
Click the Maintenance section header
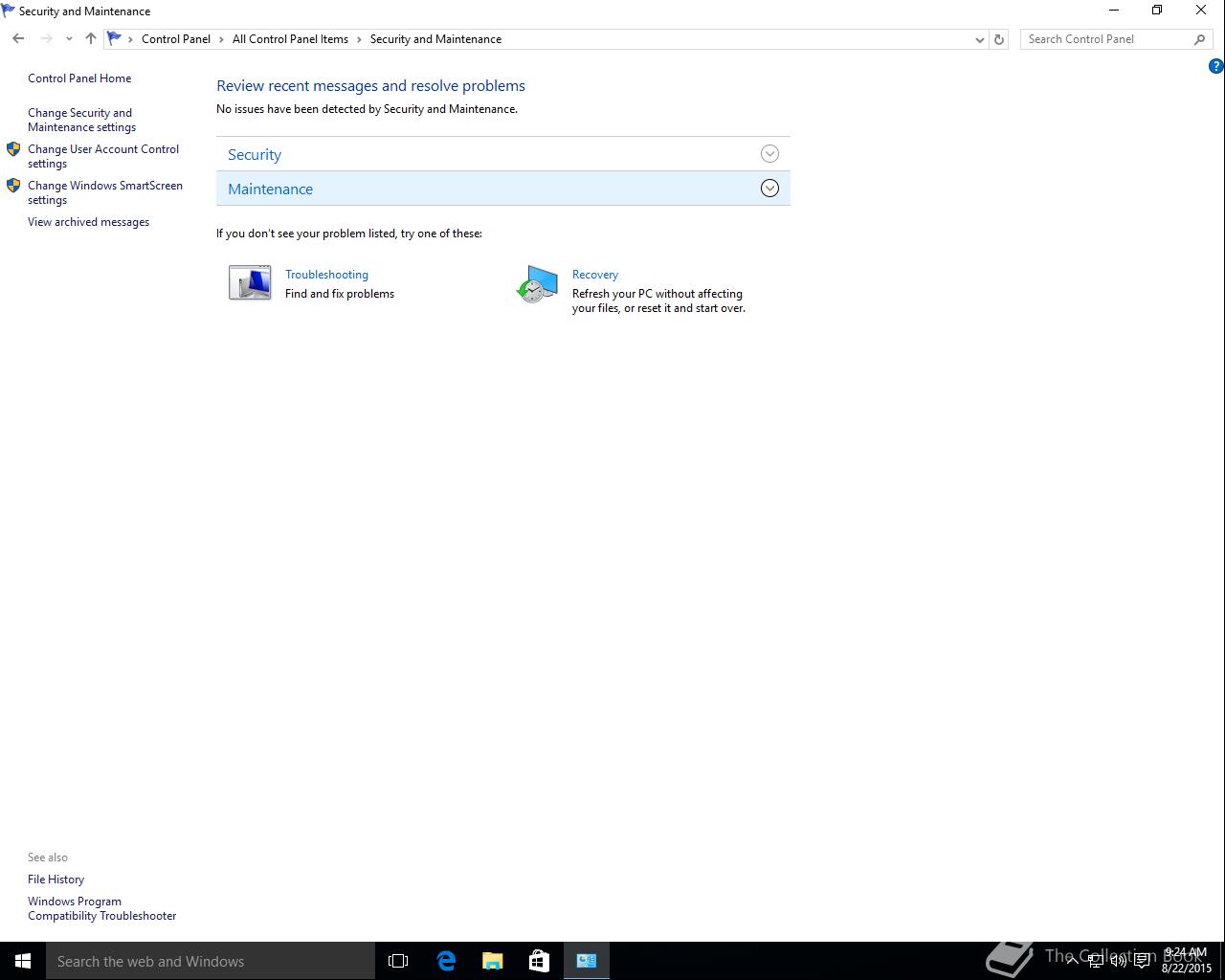pyautogui.click(x=503, y=189)
